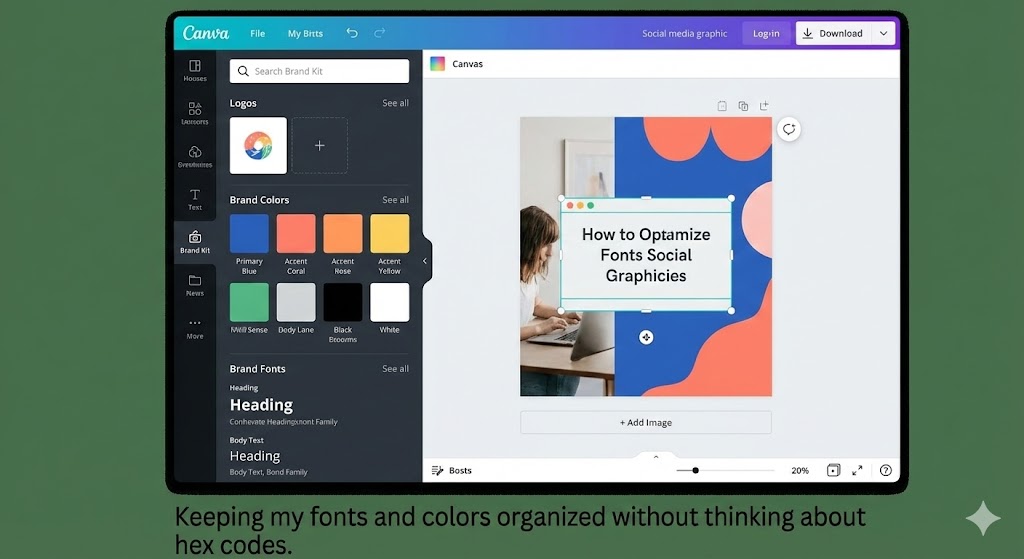Expand the Download options dropdown arrow
Screen dimensions: 1024x559
(883, 33)
